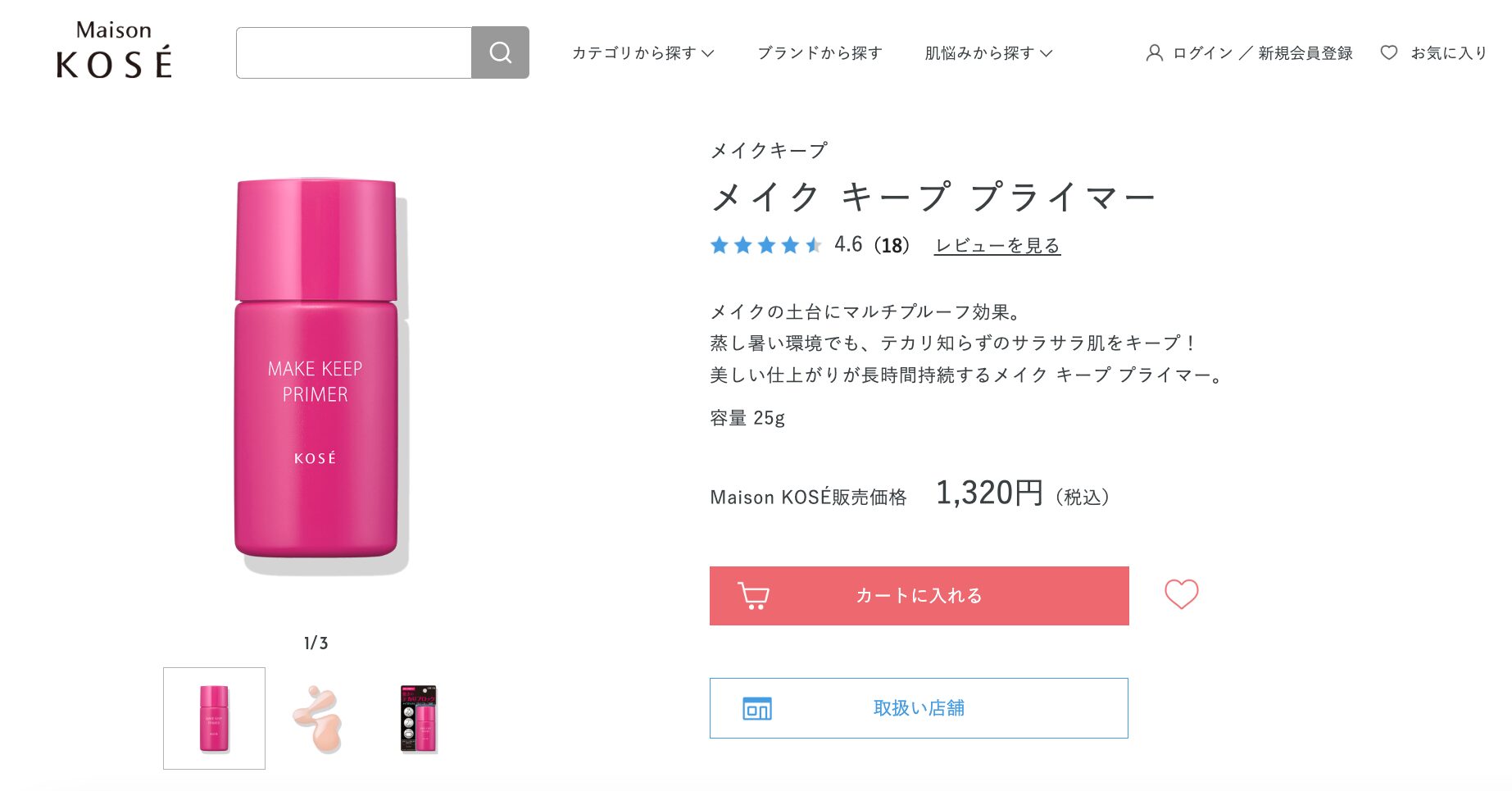Click the store icon in 取扱い店舗 button
The image size is (1512, 791).
point(756,708)
